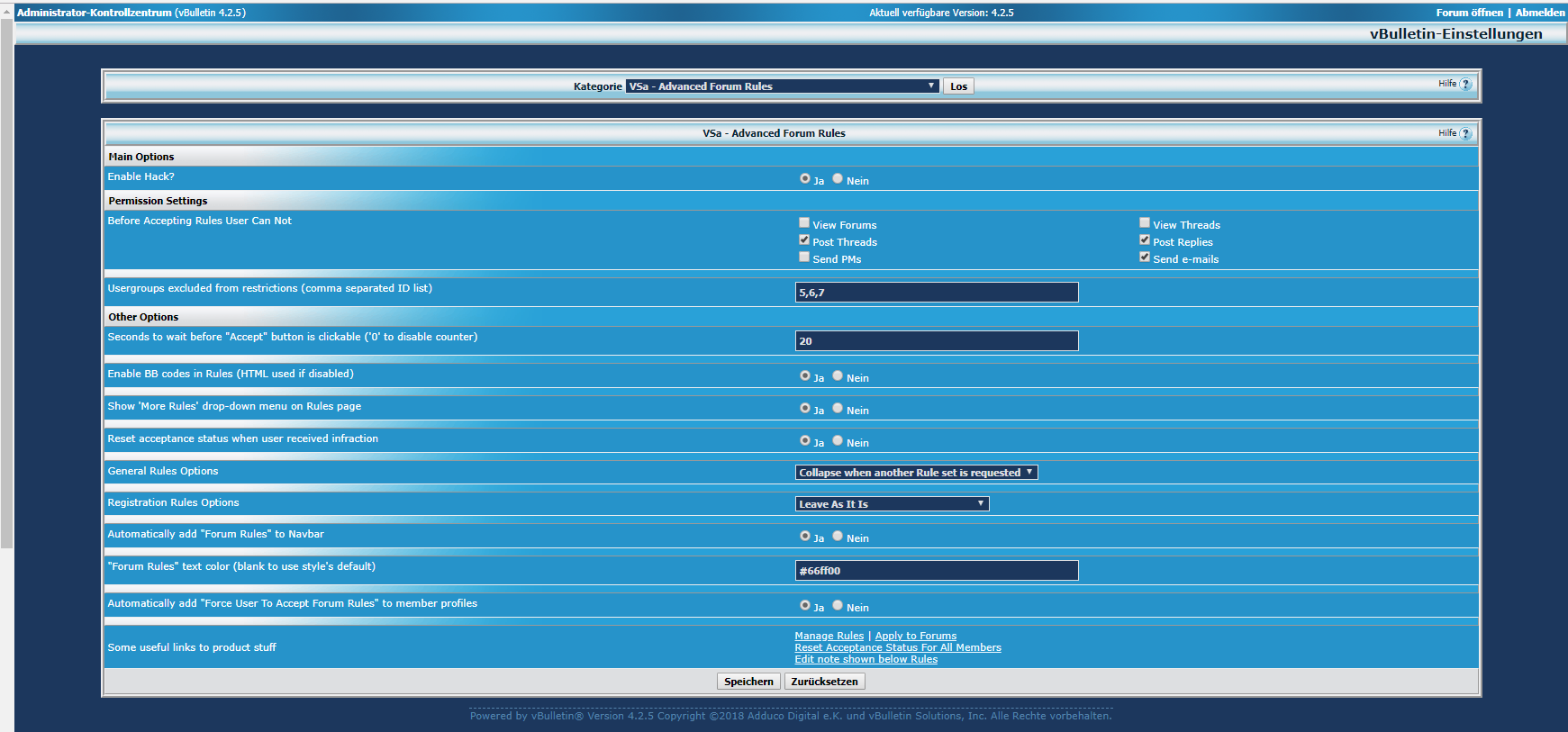Select Nein for Enable BB codes in Rules
Image resolution: width=1568 pixels, height=732 pixels.
pos(838,375)
